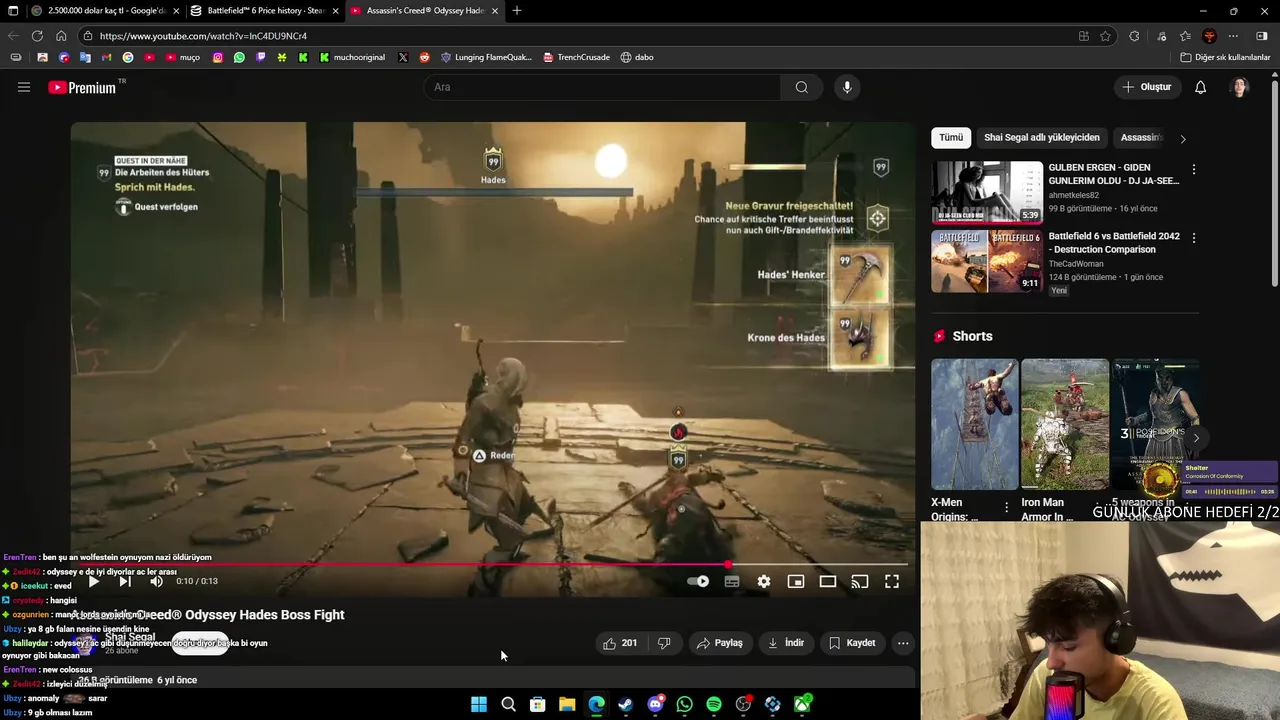Select Shai Segal adlı yükleyiciden chip
This screenshot has height=720, width=1280.
pos(1041,138)
